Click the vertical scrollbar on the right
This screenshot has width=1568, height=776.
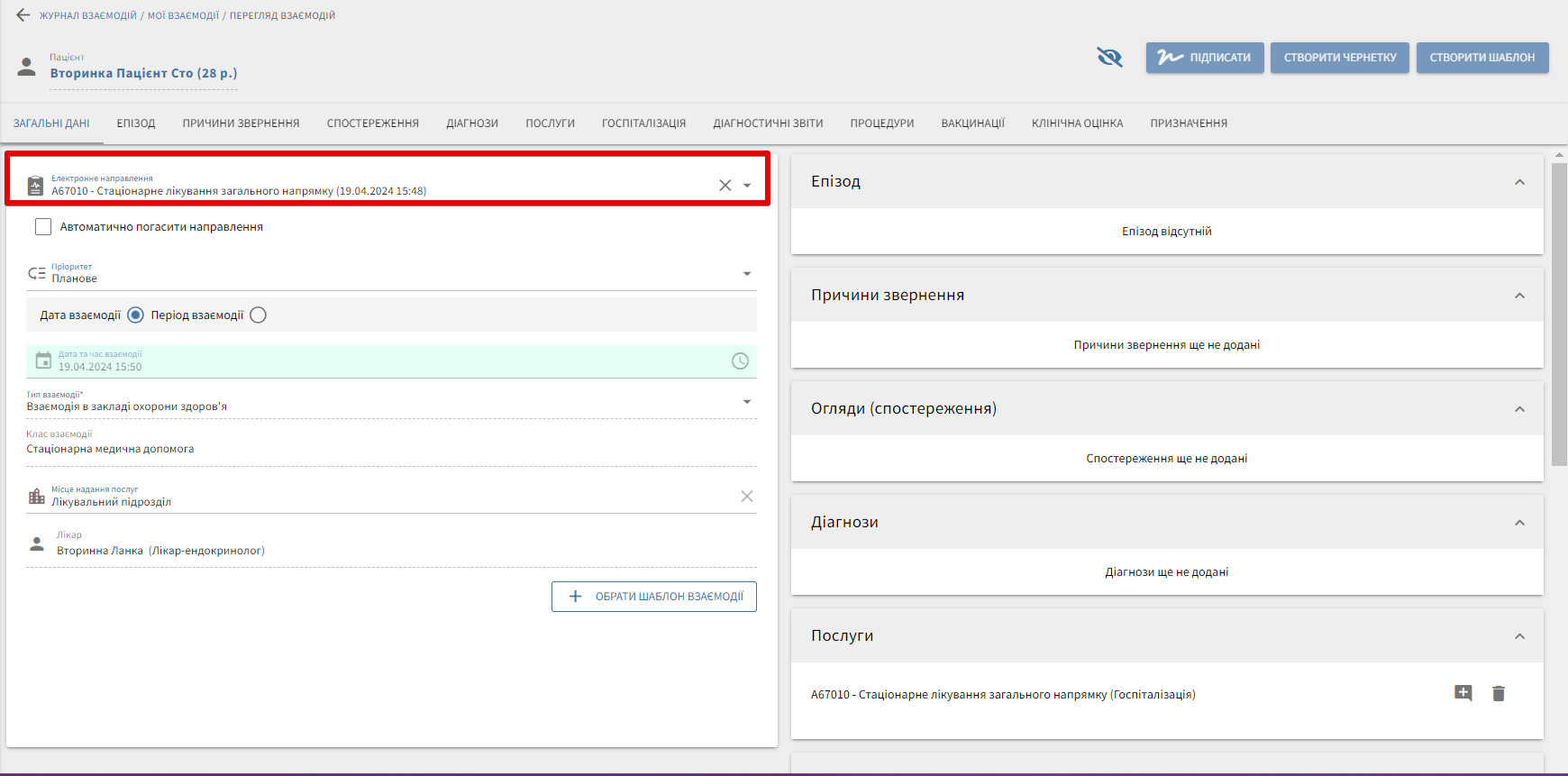pyautogui.click(x=1559, y=314)
